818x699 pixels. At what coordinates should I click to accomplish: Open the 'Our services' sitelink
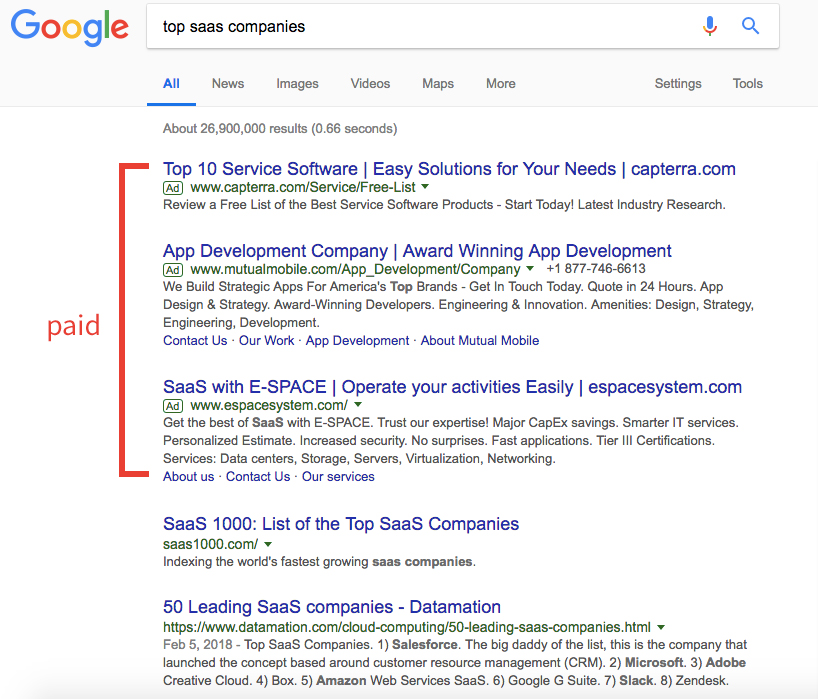coord(338,477)
